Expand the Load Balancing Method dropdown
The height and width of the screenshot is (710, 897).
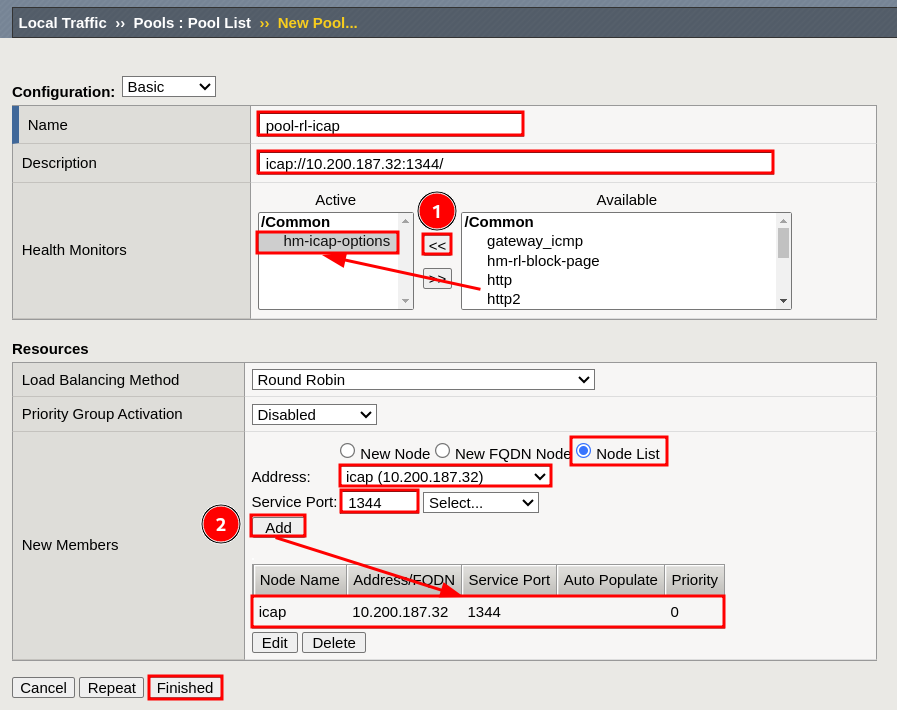tap(423, 380)
